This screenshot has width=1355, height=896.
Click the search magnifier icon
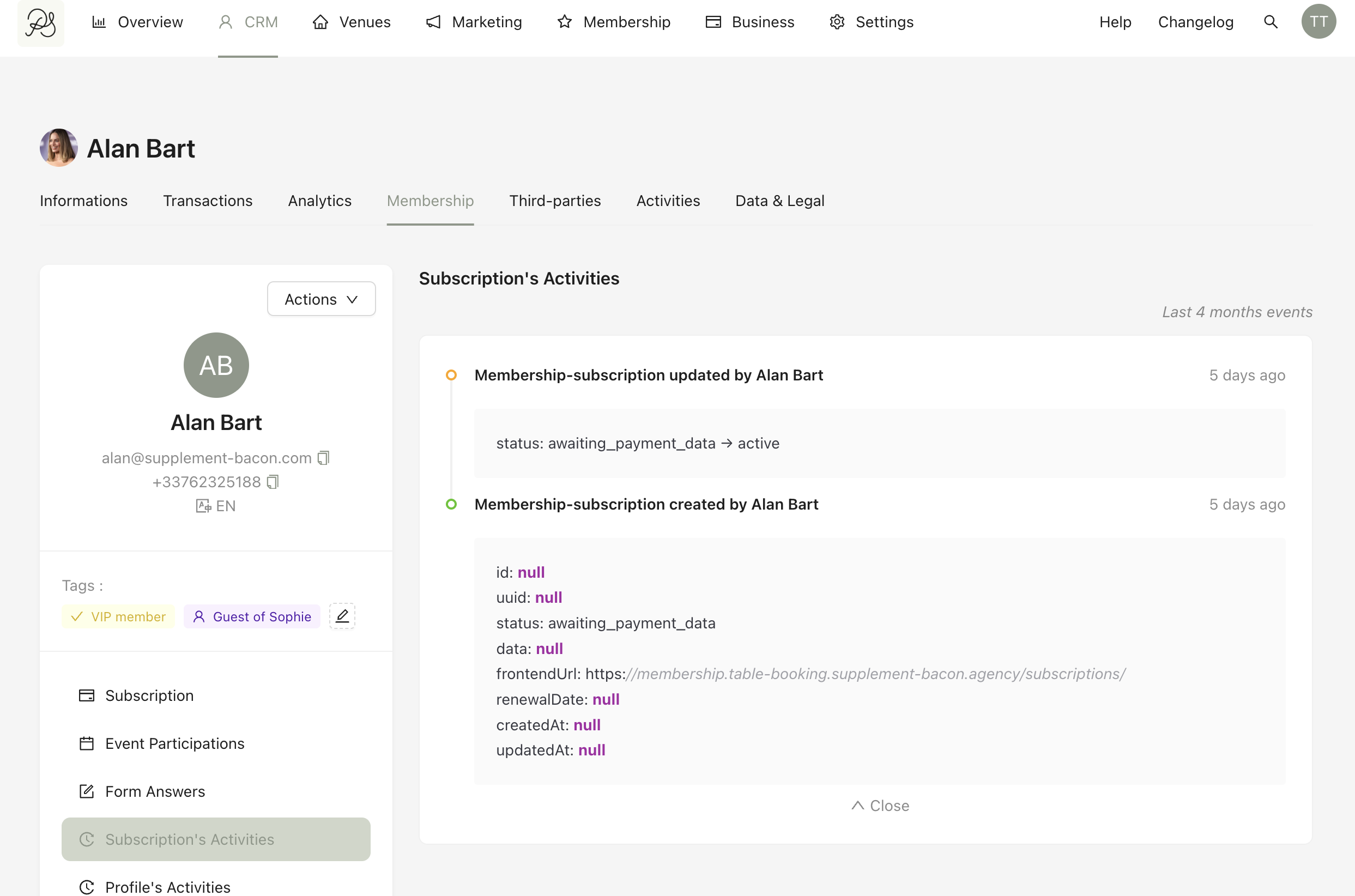(1271, 22)
